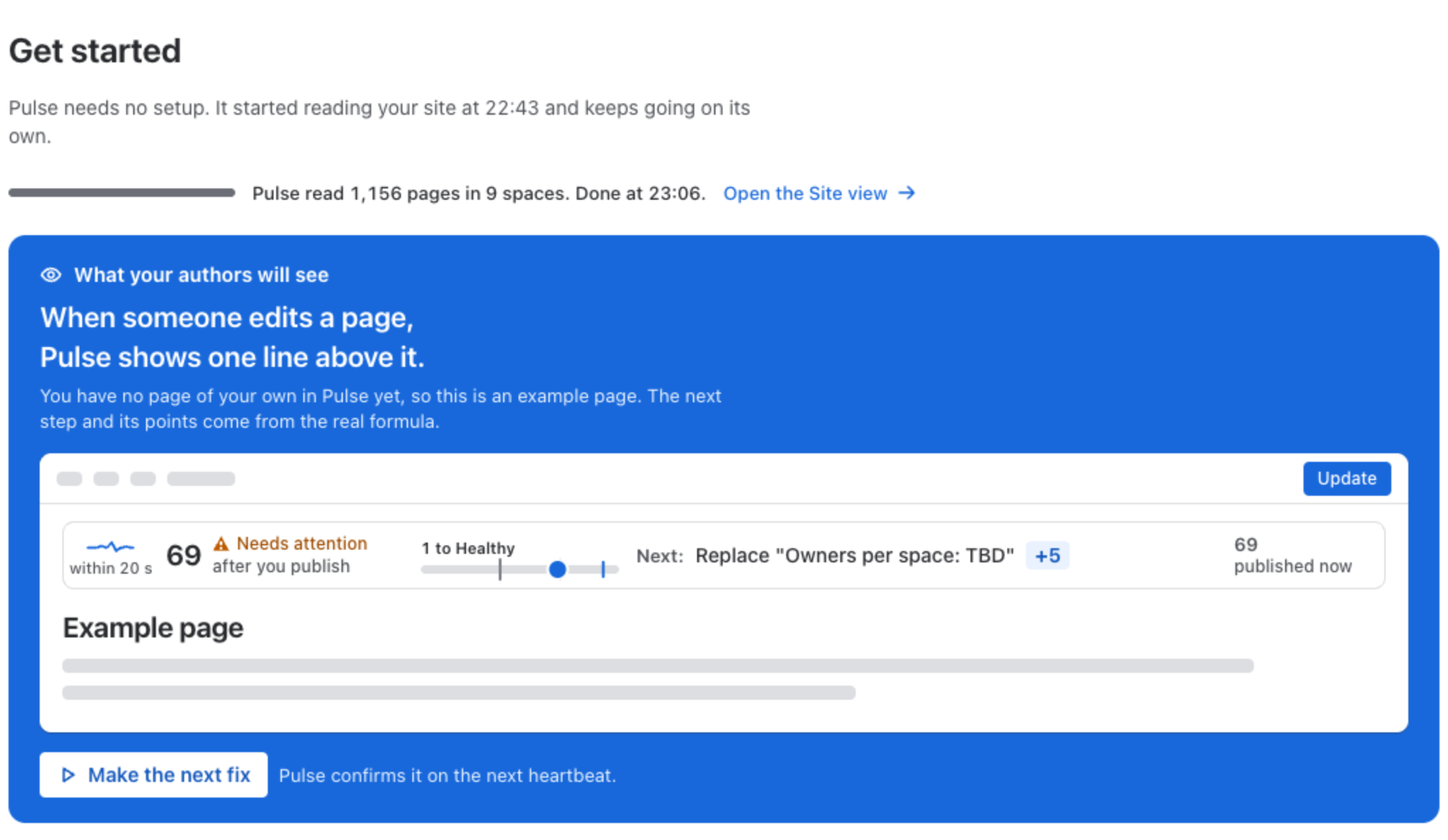Click the gray reading progress bar
The image size is (1448, 840).
click(122, 193)
